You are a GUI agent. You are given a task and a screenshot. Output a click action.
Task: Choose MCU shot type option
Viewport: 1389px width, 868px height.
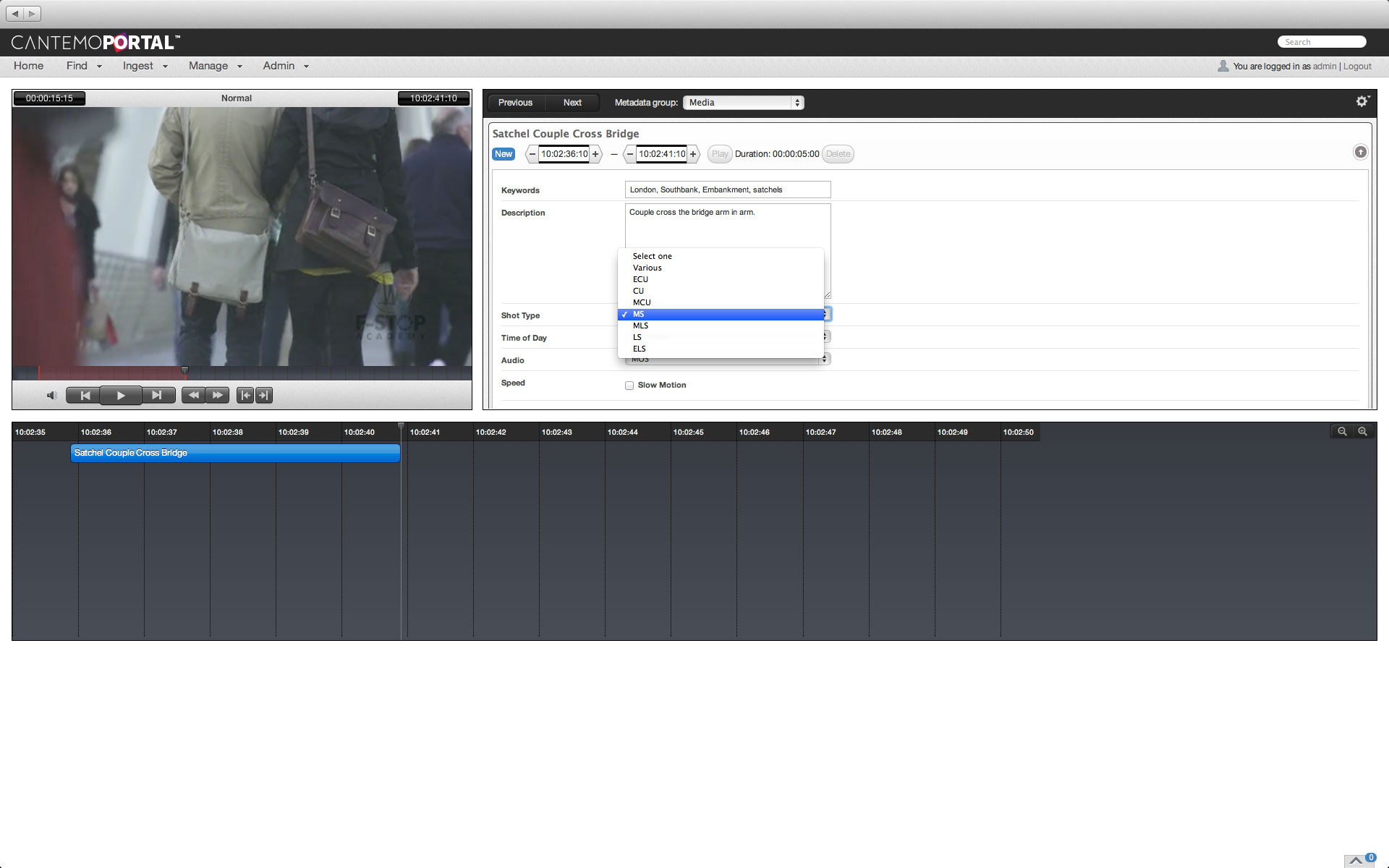[721, 302]
